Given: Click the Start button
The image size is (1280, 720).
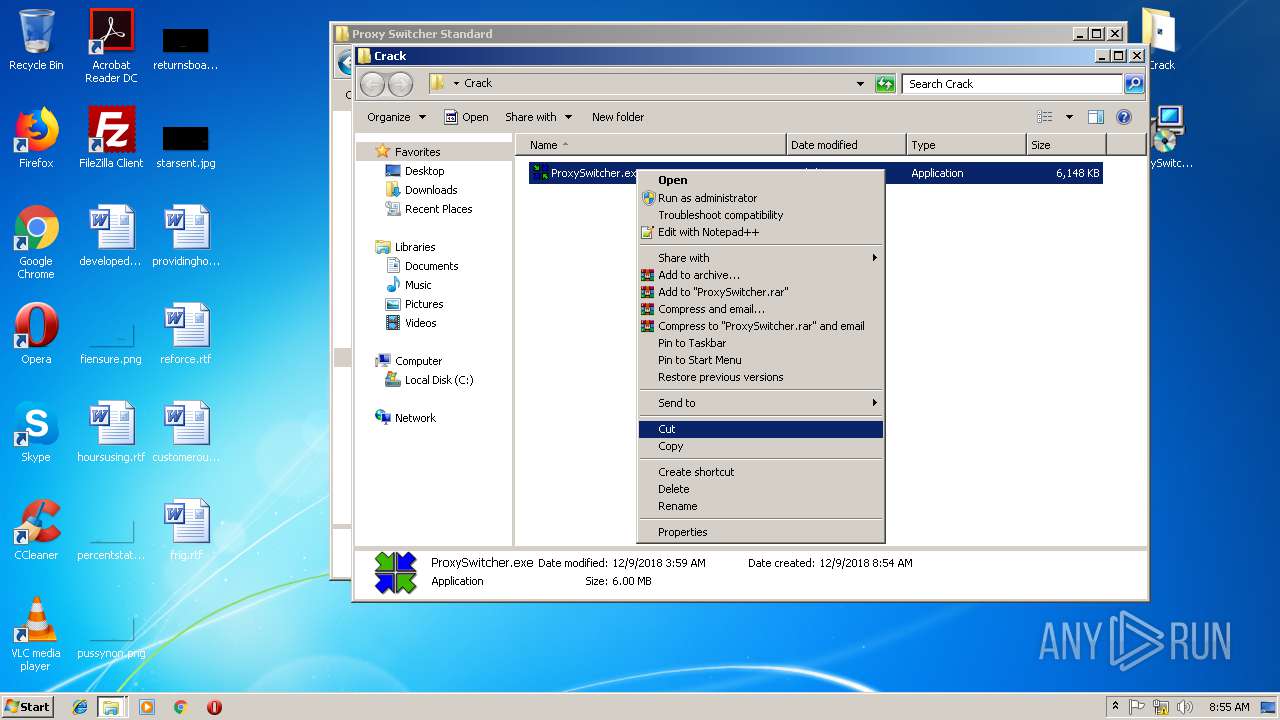Looking at the screenshot, I should [28, 707].
